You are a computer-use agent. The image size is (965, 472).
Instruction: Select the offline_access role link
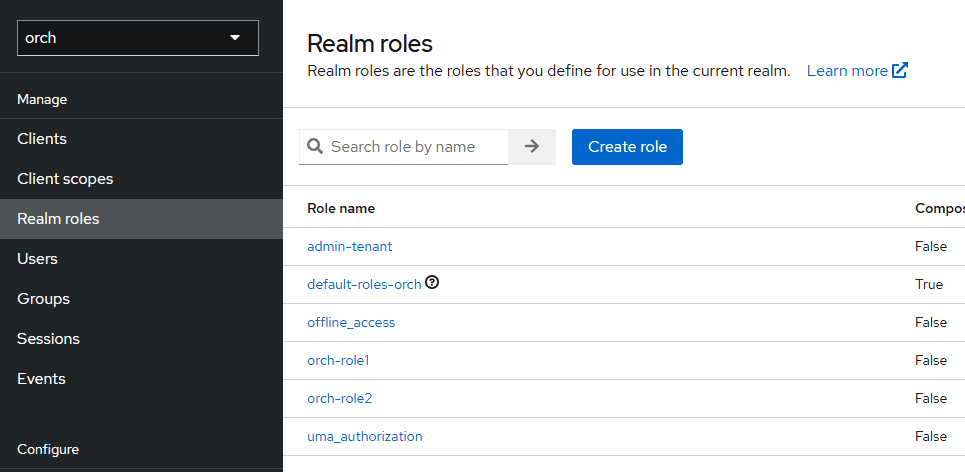[351, 322]
